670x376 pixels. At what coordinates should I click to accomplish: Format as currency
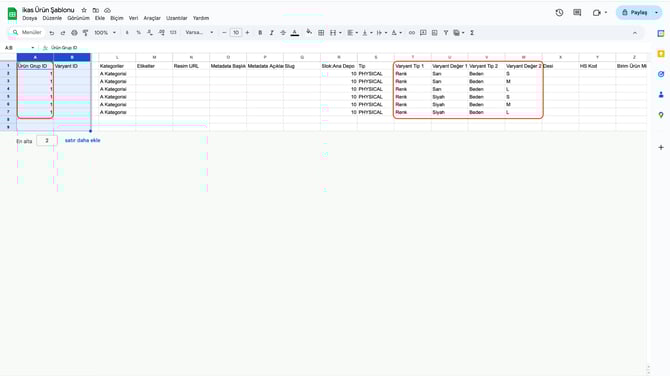tap(127, 33)
